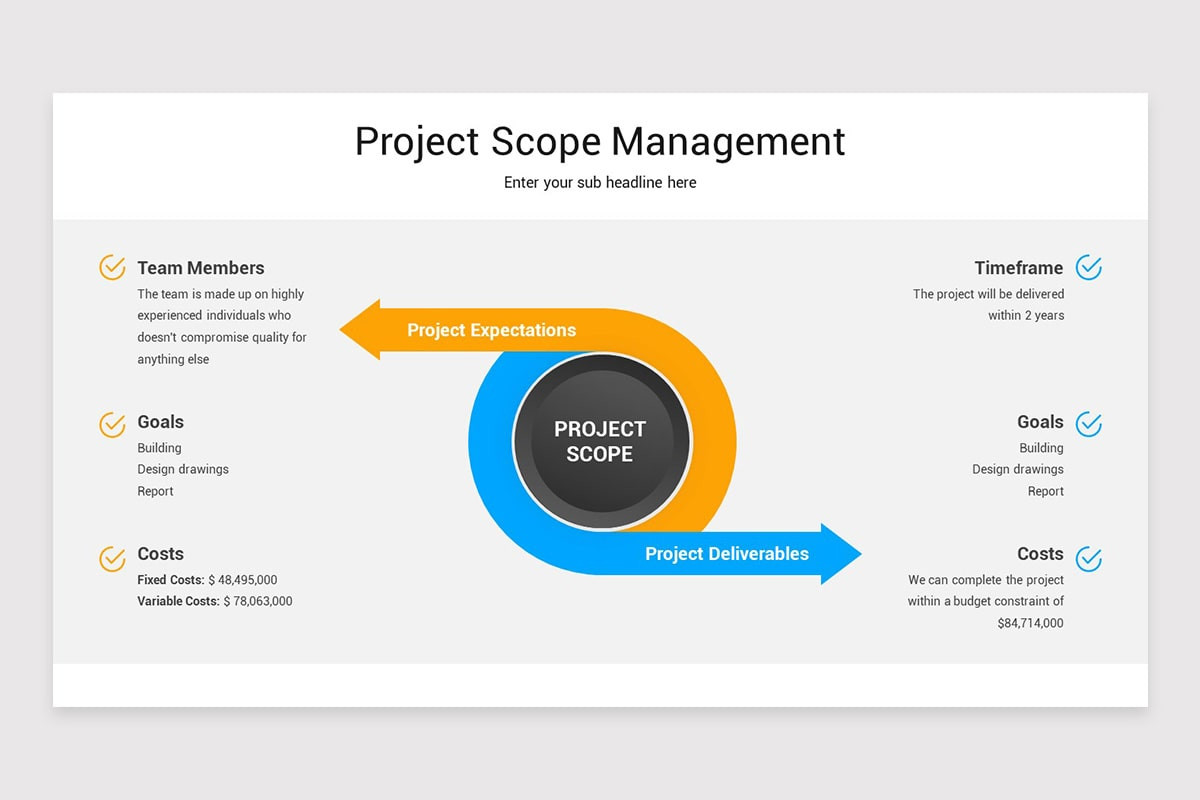The image size is (1200, 800).
Task: Click the dark PROJECT SCOPE center circle
Action: point(600,441)
